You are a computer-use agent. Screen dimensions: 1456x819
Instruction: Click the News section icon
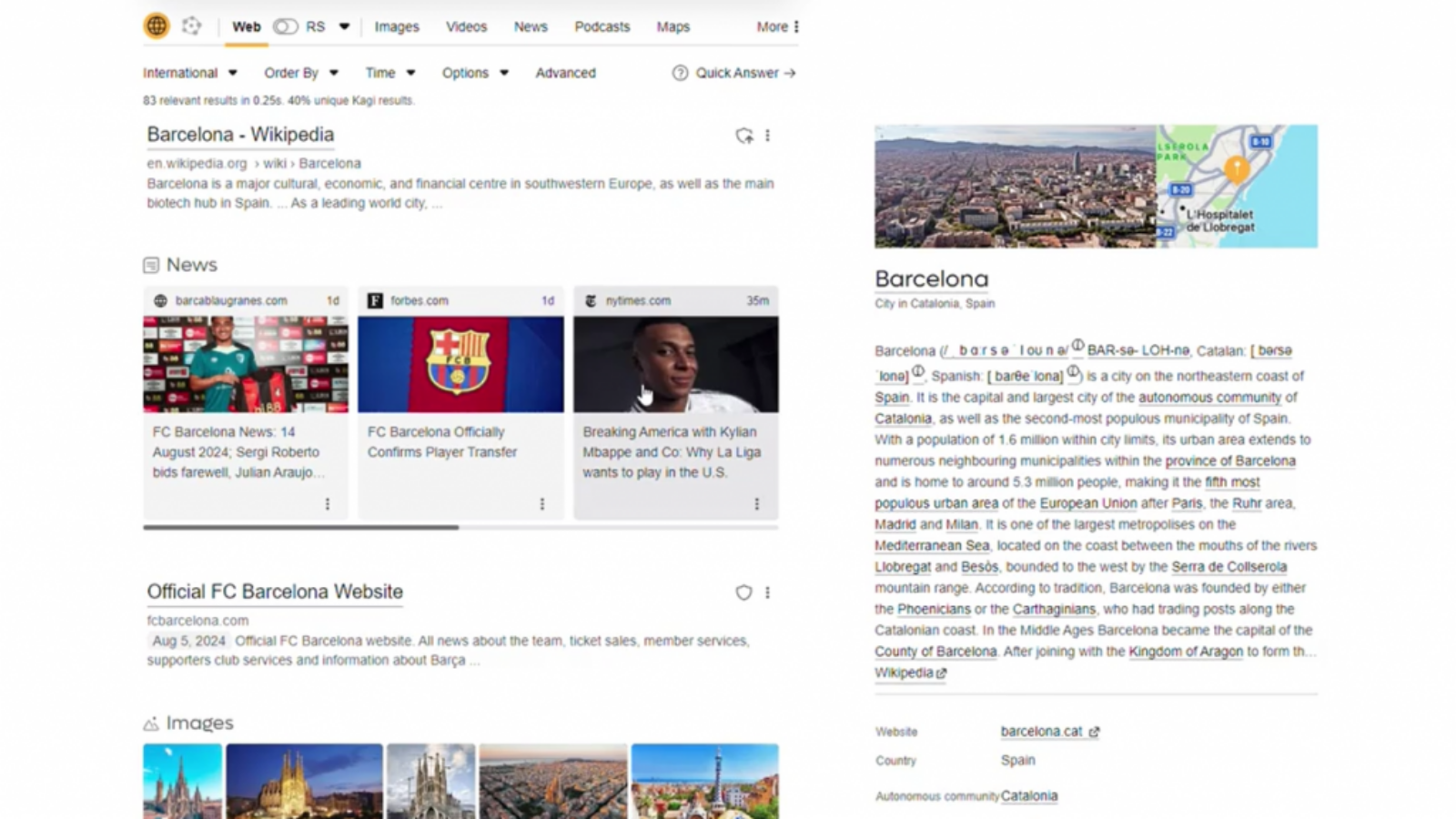[151, 265]
